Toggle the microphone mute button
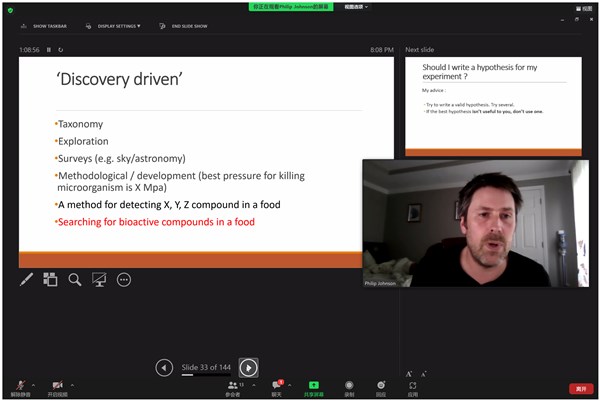Screen dimensions: 600x401 click(19, 387)
